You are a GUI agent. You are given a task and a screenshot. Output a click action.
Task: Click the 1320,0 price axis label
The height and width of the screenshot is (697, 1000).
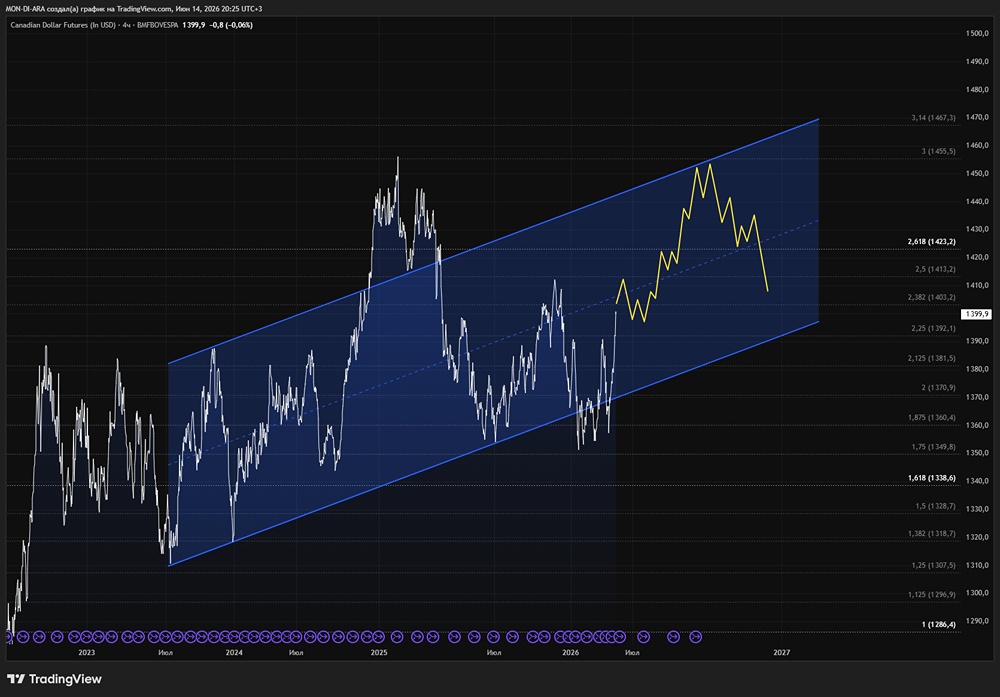[977, 537]
